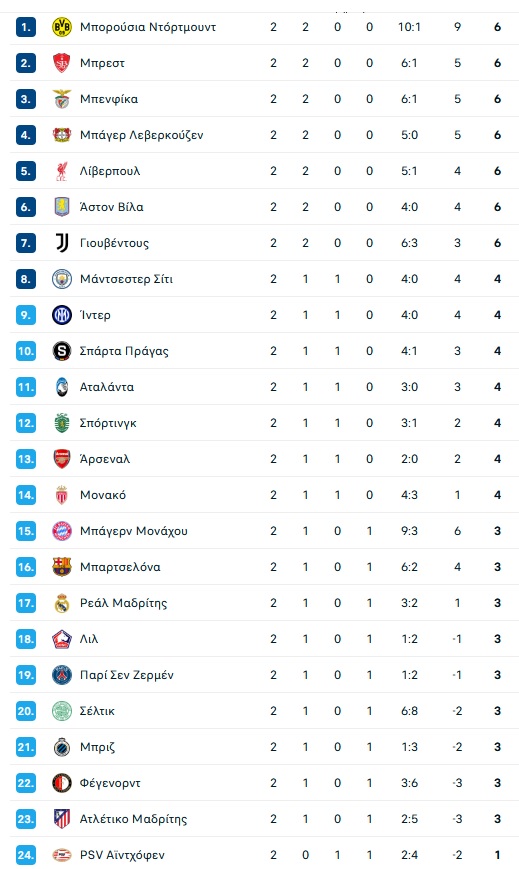
Task: Click the Sparta Prague badge icon
Action: click(62, 351)
